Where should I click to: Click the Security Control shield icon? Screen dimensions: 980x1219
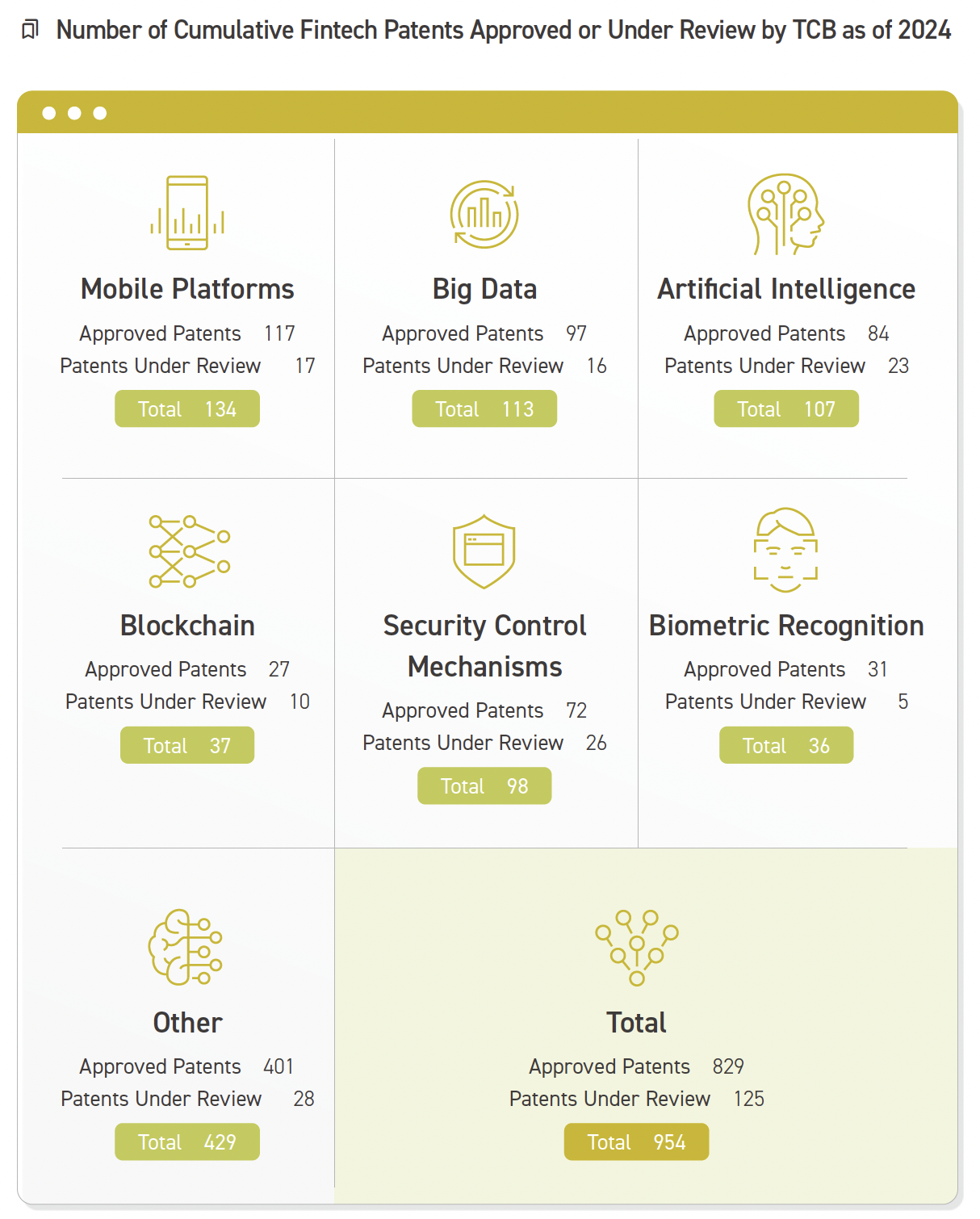(484, 551)
